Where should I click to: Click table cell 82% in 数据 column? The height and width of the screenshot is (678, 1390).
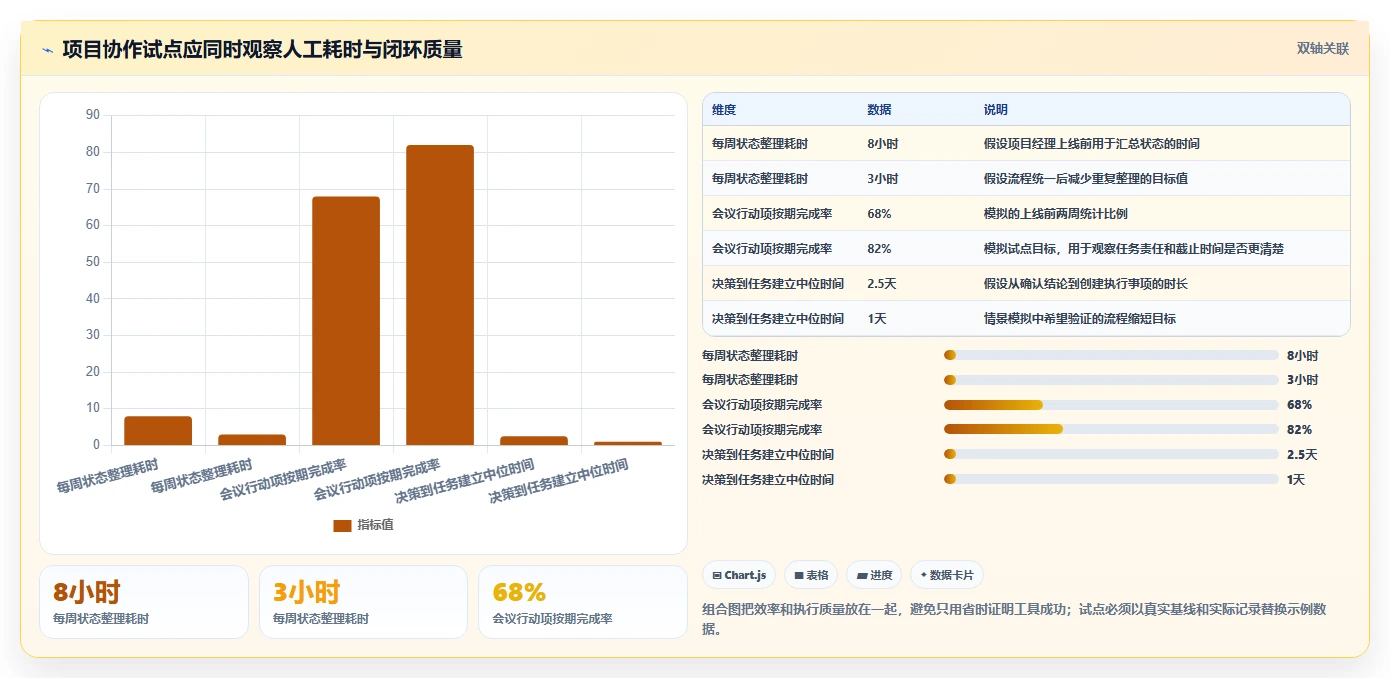point(880,249)
